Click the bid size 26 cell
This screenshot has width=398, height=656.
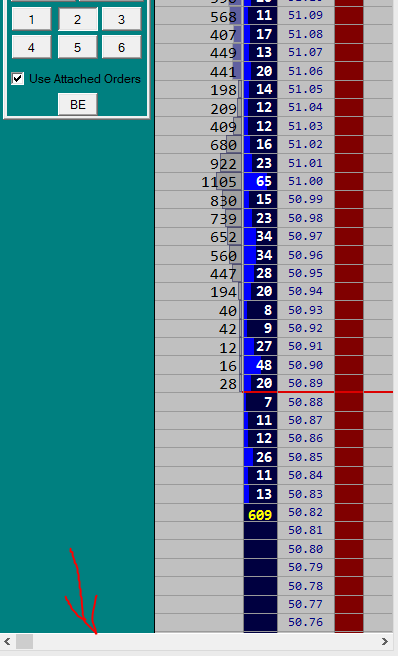pos(260,457)
